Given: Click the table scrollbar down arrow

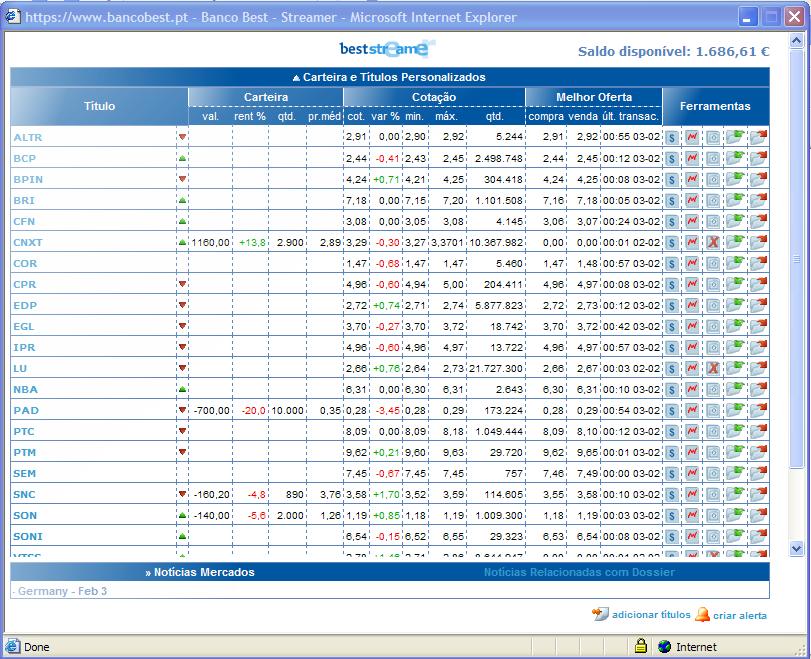Looking at the screenshot, I should [796, 548].
